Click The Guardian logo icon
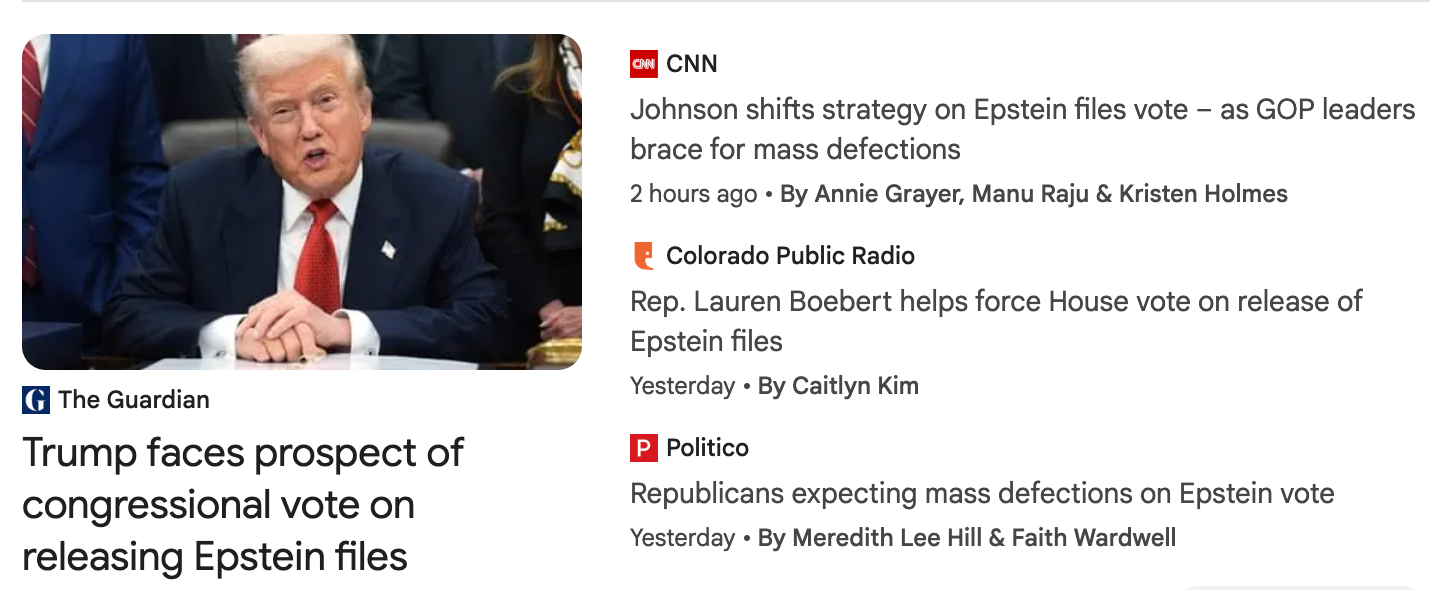This screenshot has height=590, width=1450. click(36, 400)
